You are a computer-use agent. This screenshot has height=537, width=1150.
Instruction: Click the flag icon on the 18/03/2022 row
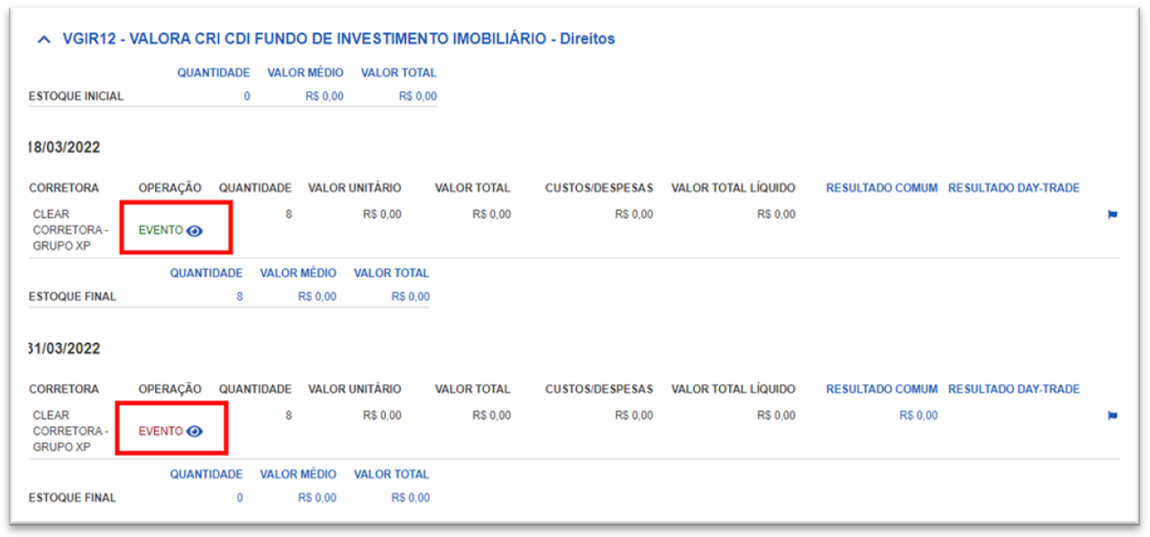1112,215
